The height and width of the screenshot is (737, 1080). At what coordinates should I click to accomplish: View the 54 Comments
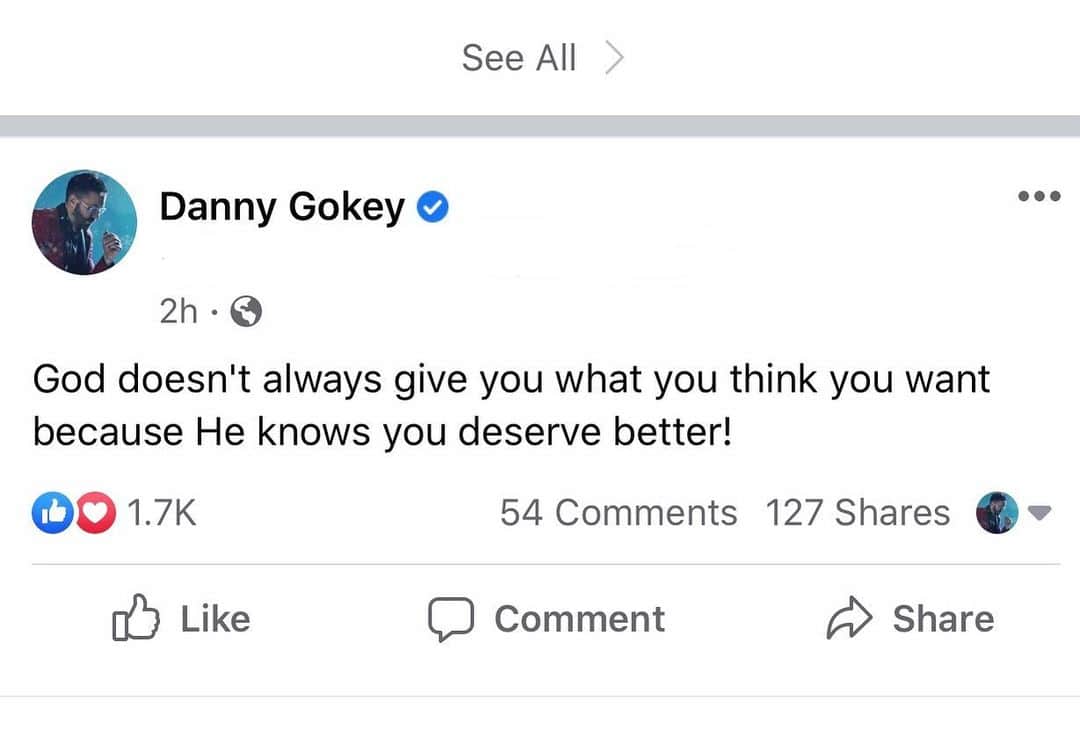click(619, 513)
